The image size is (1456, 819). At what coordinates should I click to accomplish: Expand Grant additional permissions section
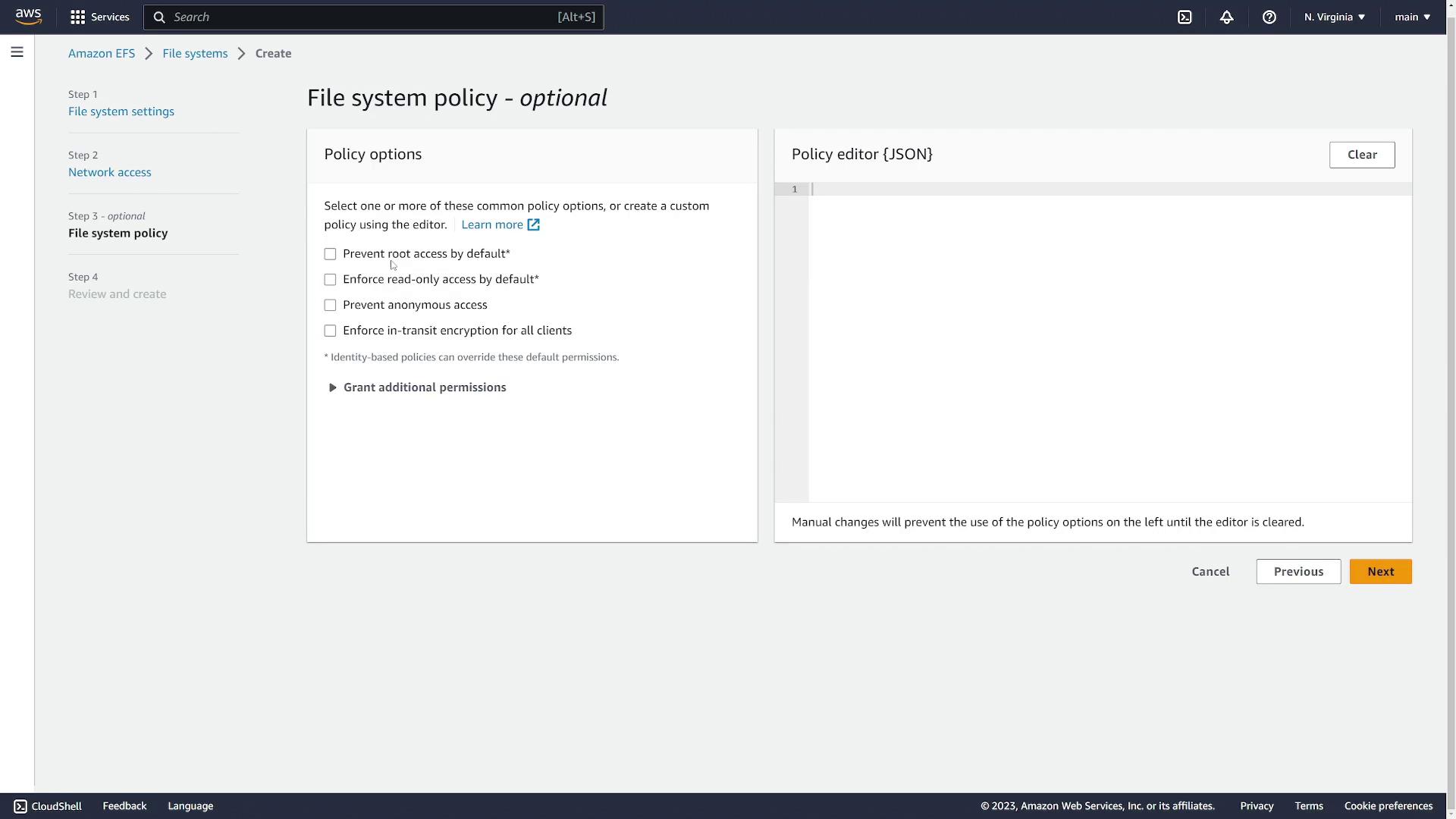(416, 388)
